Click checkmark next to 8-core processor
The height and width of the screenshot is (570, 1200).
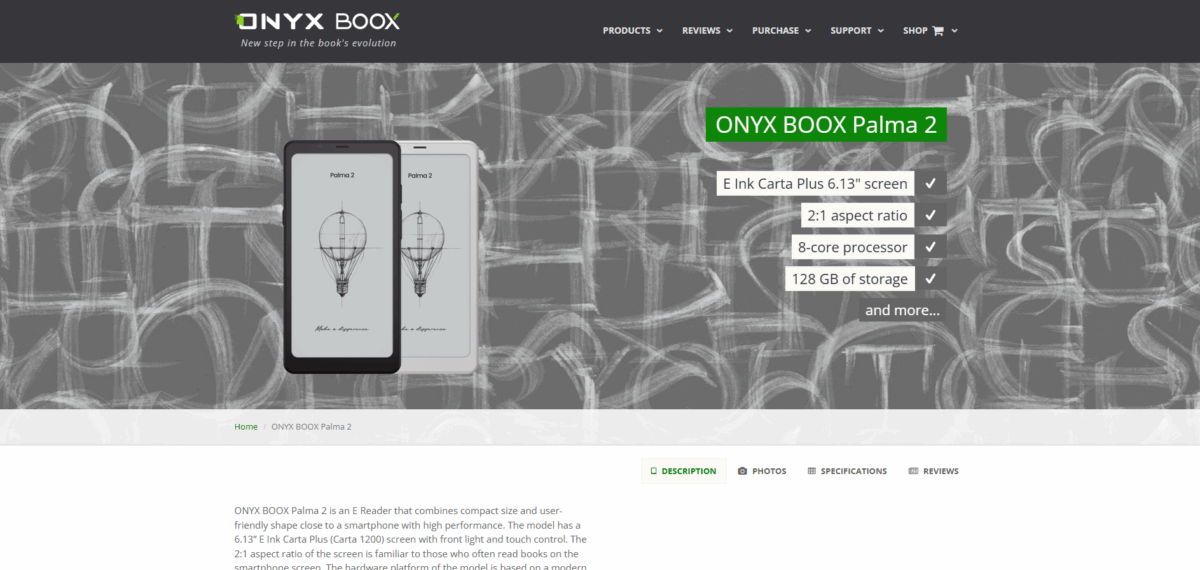point(930,247)
